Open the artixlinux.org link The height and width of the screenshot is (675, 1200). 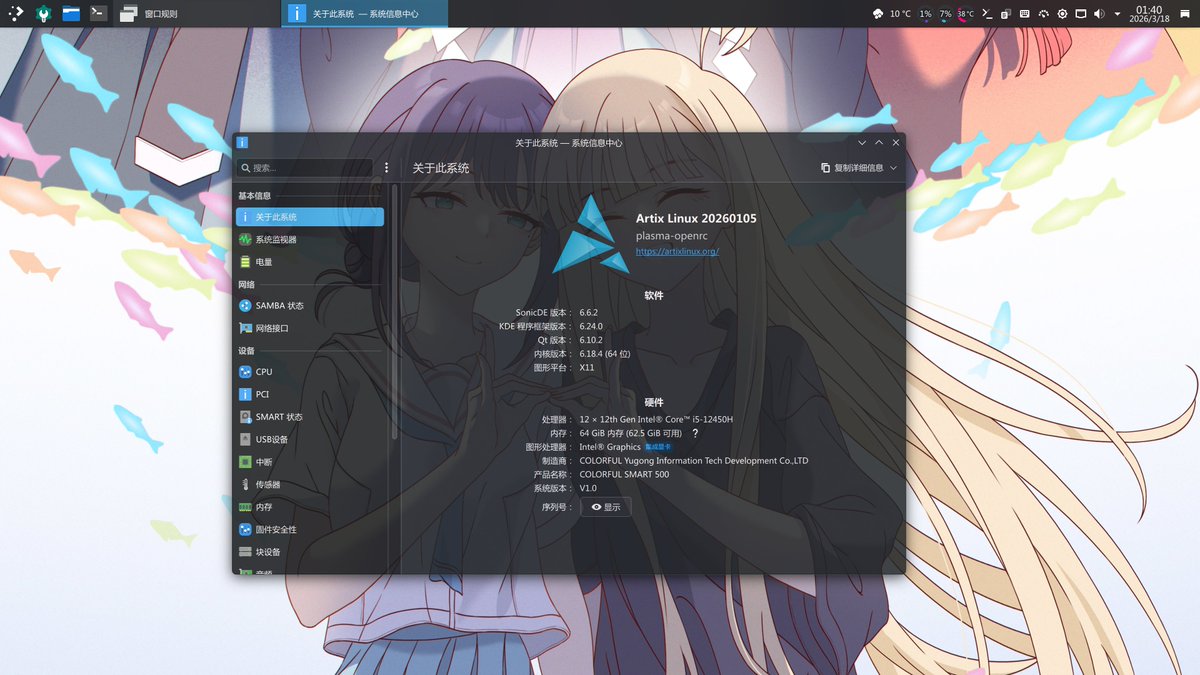677,251
